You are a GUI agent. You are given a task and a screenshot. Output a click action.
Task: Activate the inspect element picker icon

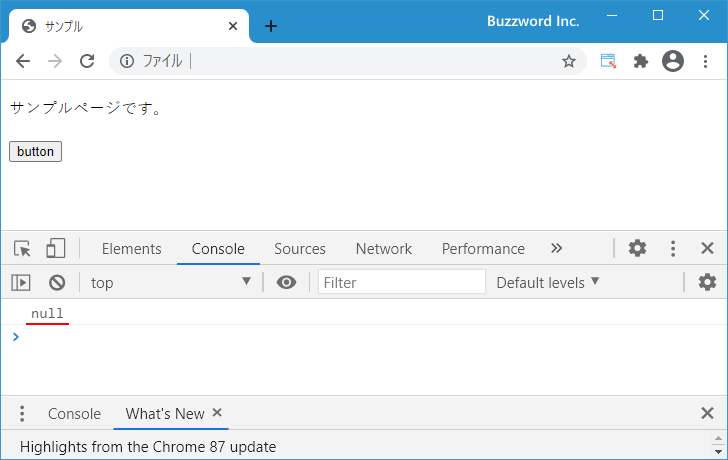(22, 249)
